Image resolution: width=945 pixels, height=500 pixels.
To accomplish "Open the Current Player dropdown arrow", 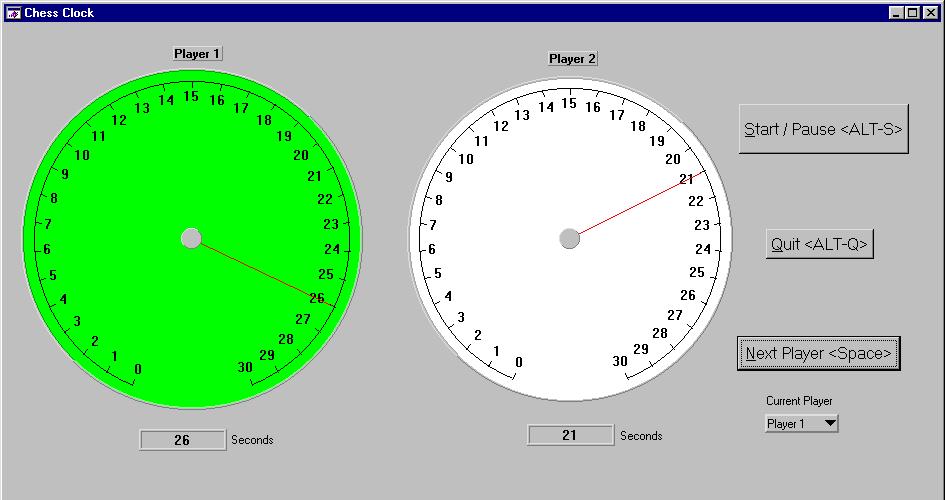I will tap(829, 424).
